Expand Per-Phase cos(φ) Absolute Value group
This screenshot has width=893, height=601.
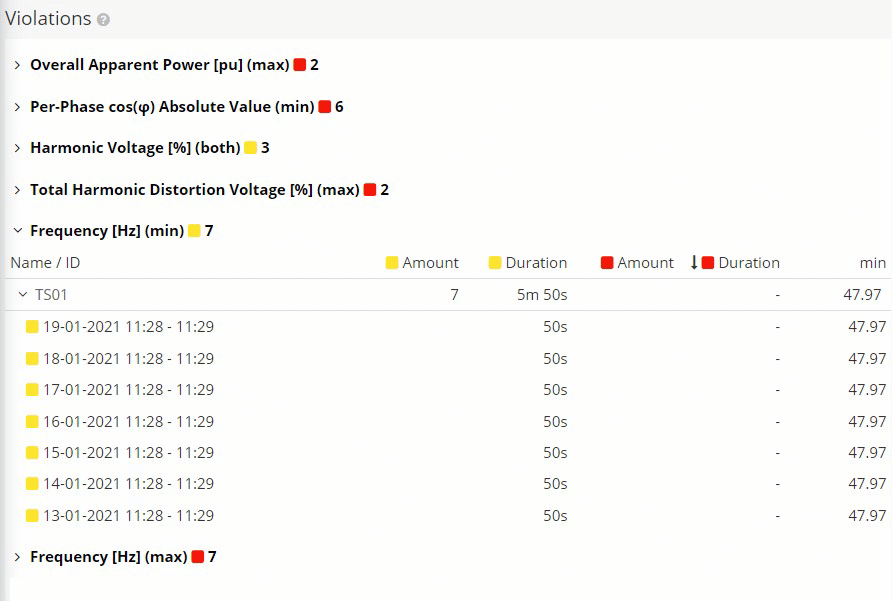point(17,107)
